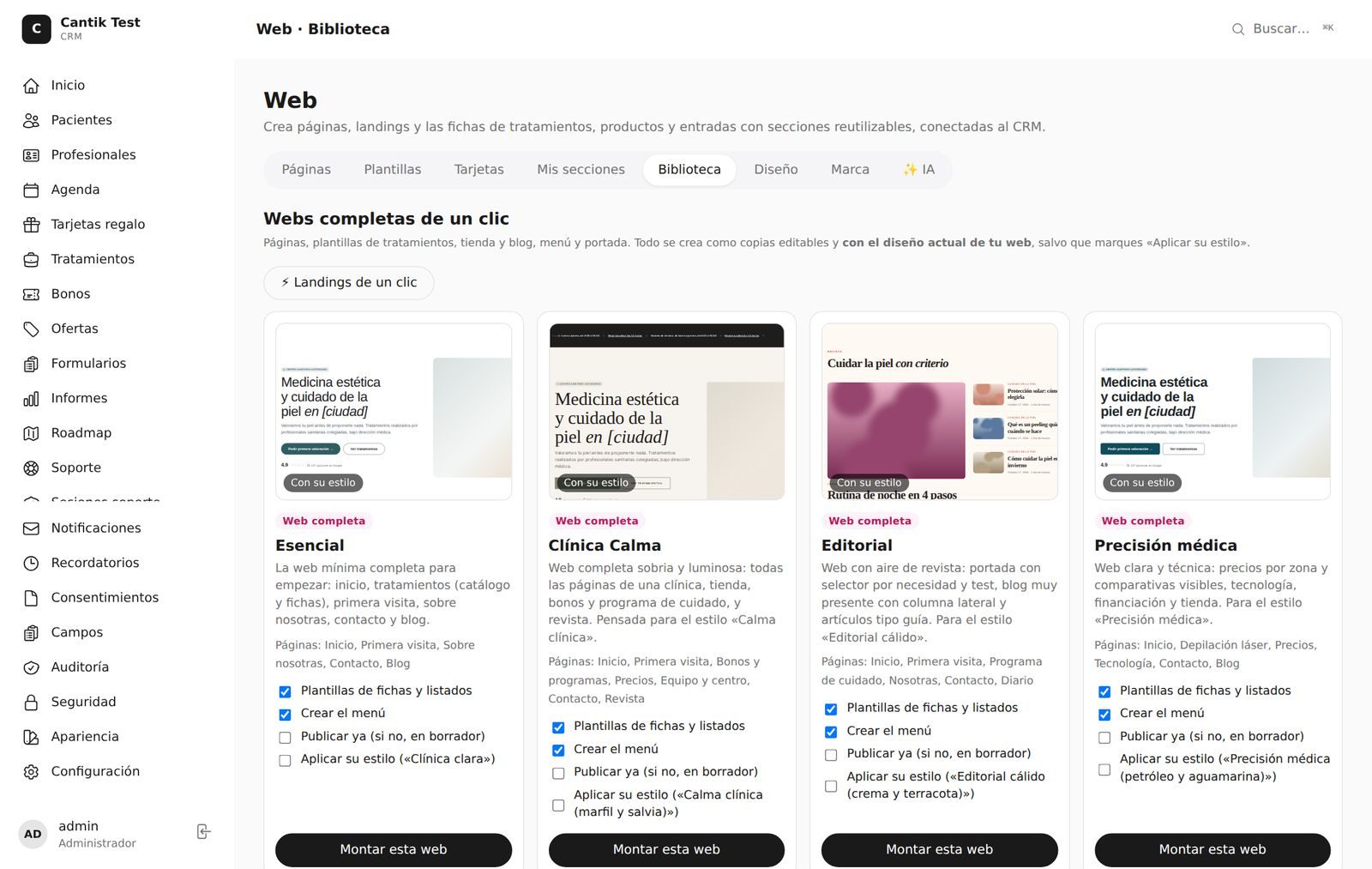Open the Formularios clipboard icon
1372x869 pixels.
click(x=31, y=364)
